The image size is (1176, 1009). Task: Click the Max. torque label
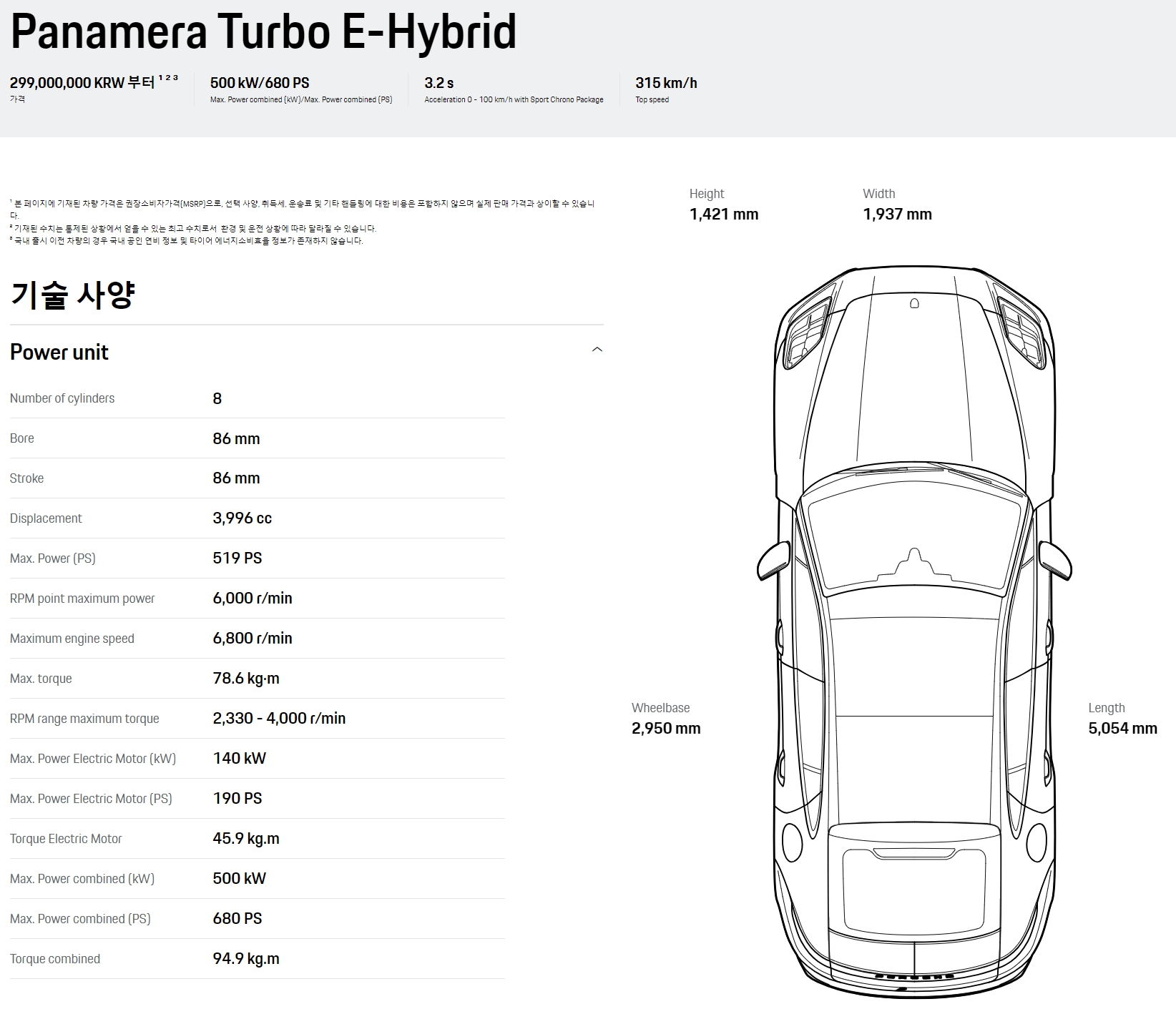(41, 679)
